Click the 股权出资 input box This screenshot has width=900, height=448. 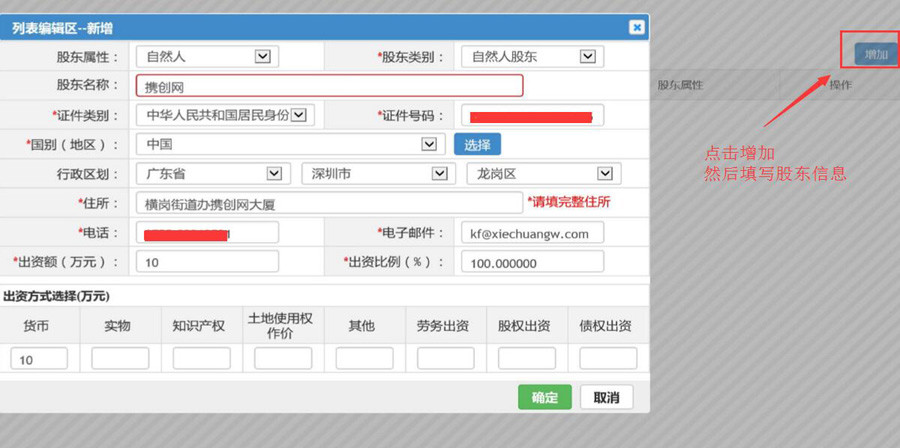(x=526, y=358)
